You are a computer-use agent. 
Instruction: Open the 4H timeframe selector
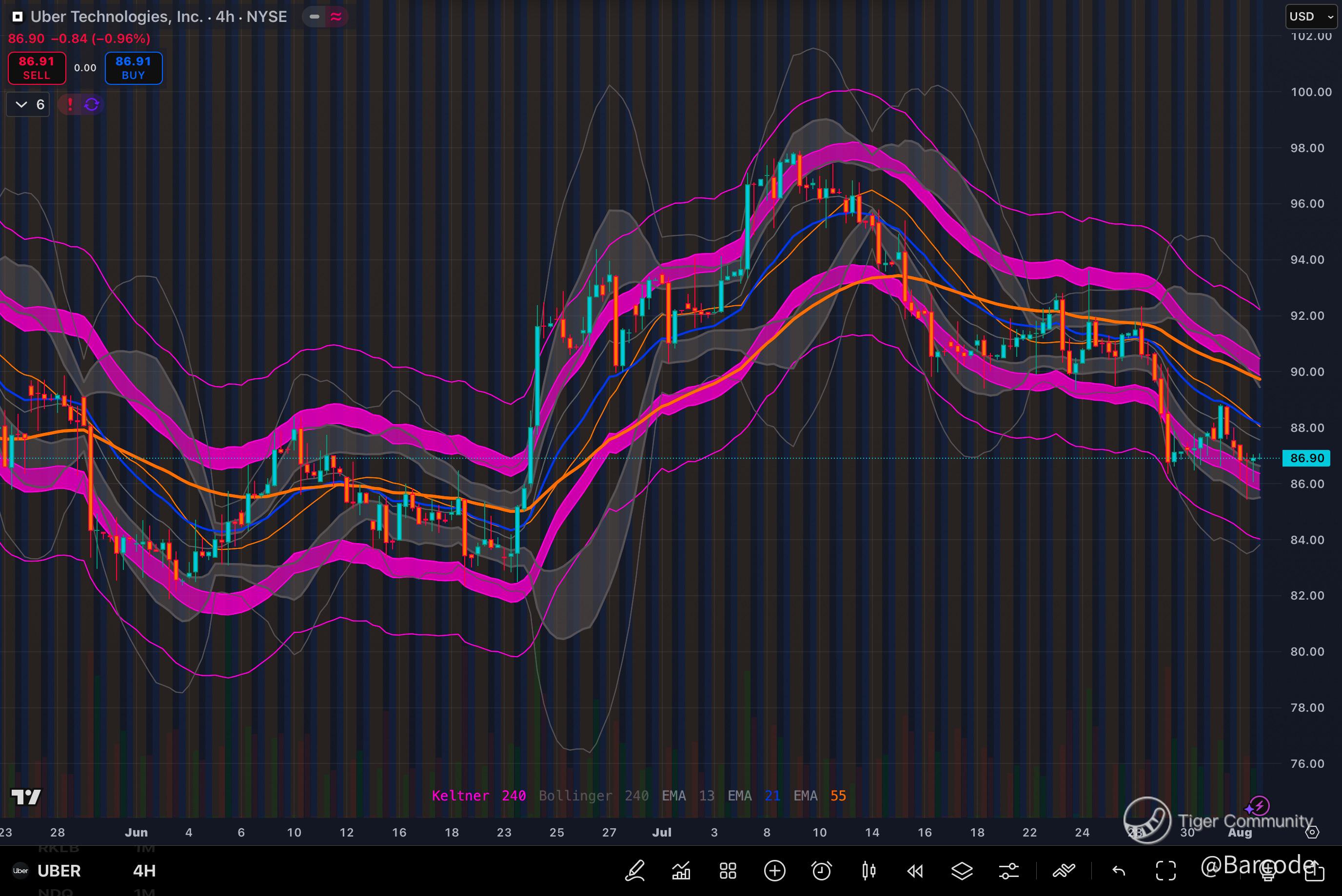pos(144,871)
